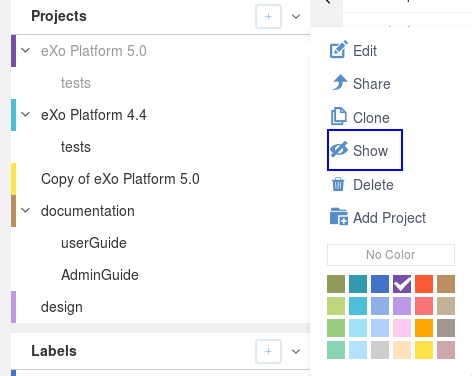The height and width of the screenshot is (376, 472).
Task: Open tests under eXo Platform 5.0
Action: point(76,83)
